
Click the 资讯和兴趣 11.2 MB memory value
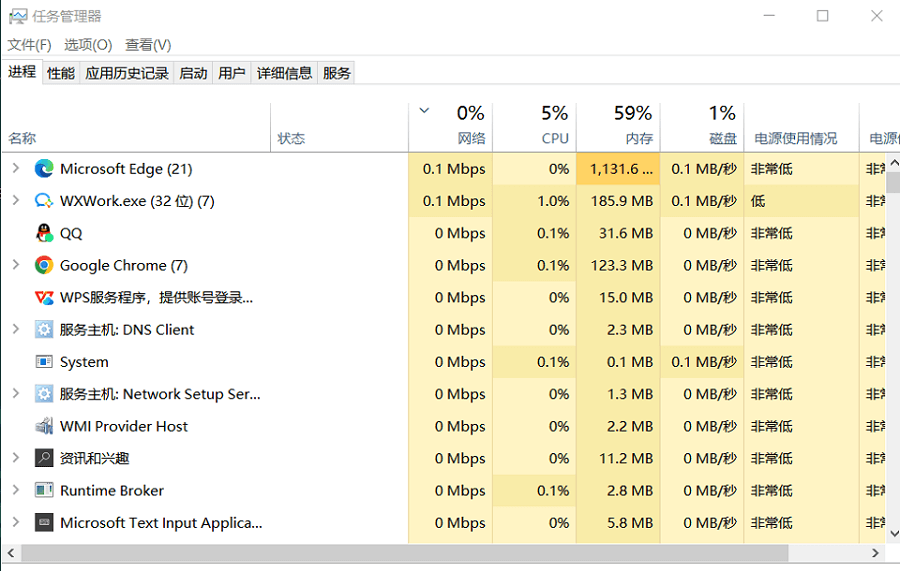click(x=626, y=458)
